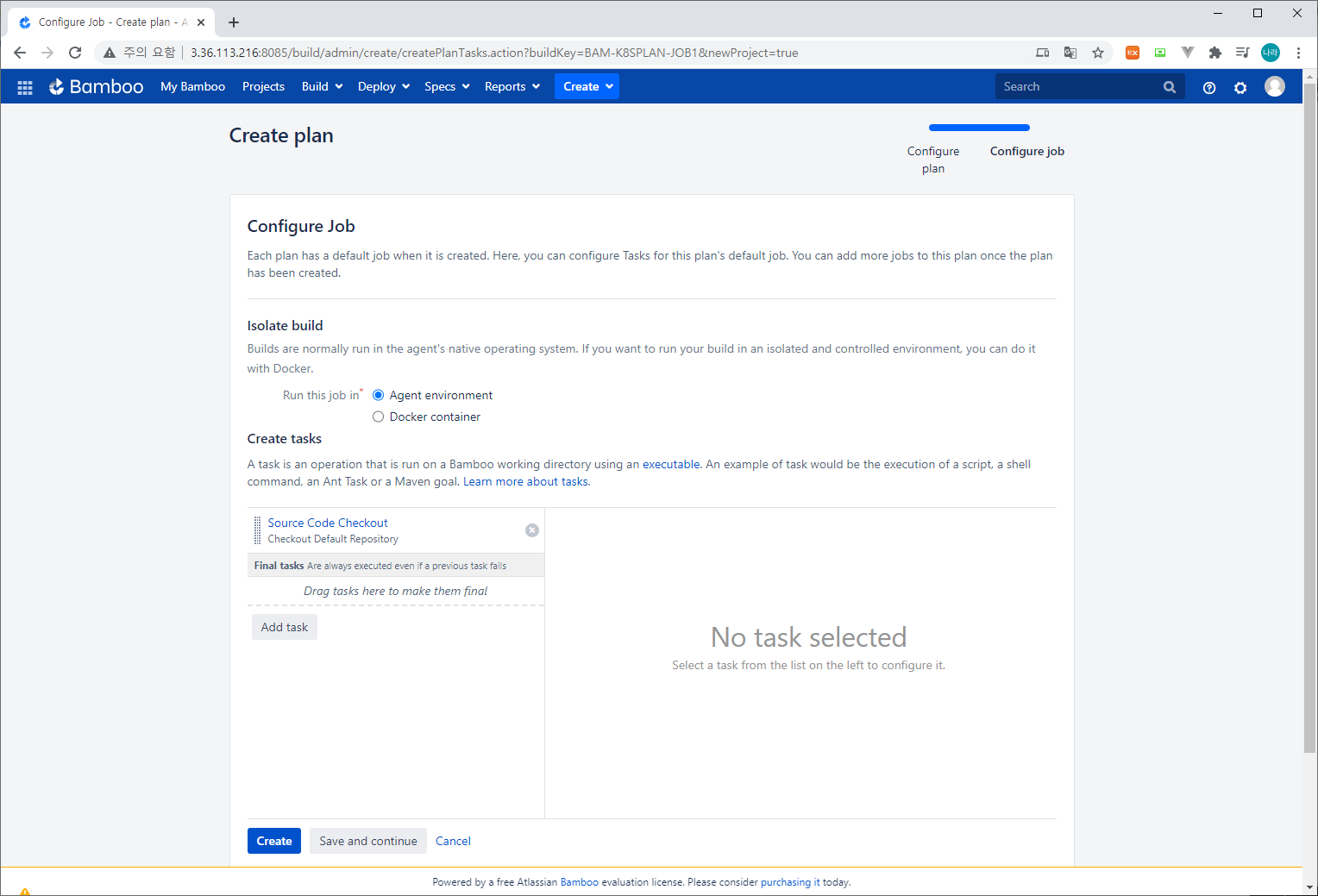Viewport: 1318px width, 896px height.
Task: Click the search magnifier icon
Action: 1170,87
